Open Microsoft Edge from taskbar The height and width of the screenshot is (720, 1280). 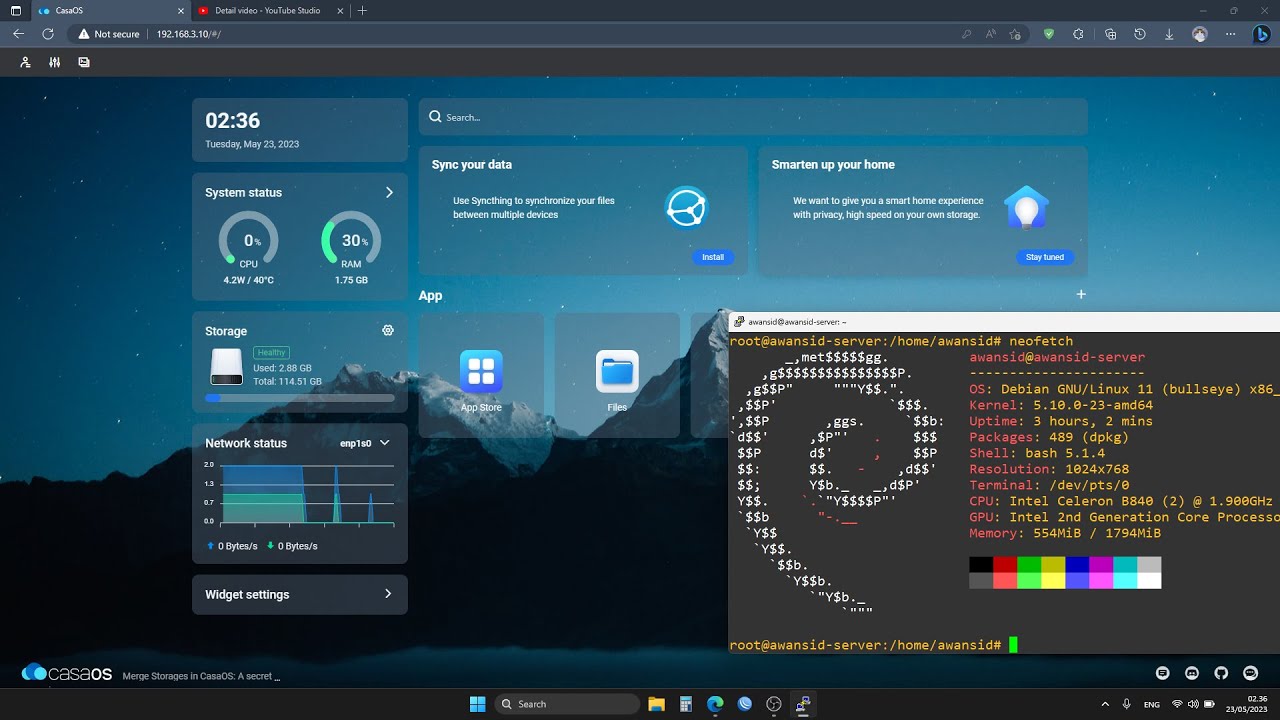point(715,704)
